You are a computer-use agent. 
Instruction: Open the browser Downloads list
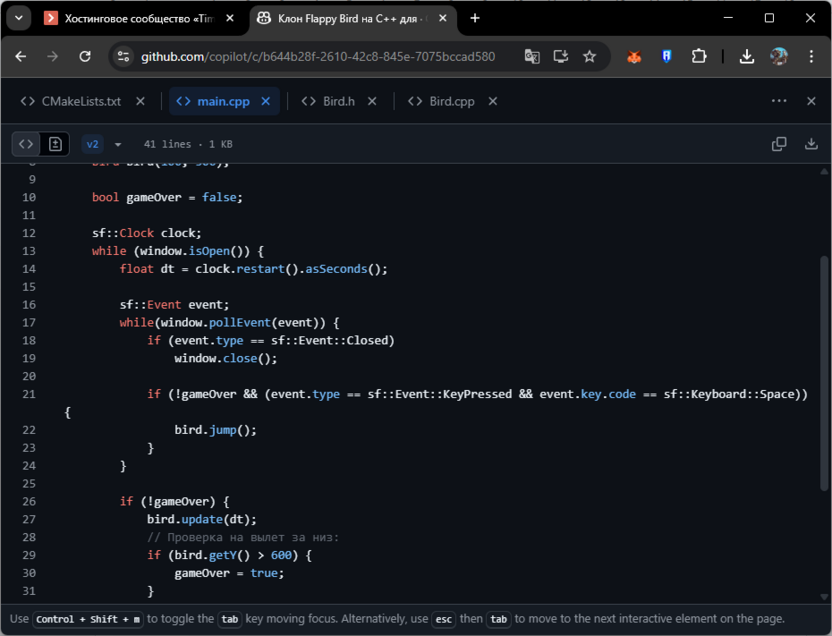pyautogui.click(x=747, y=57)
